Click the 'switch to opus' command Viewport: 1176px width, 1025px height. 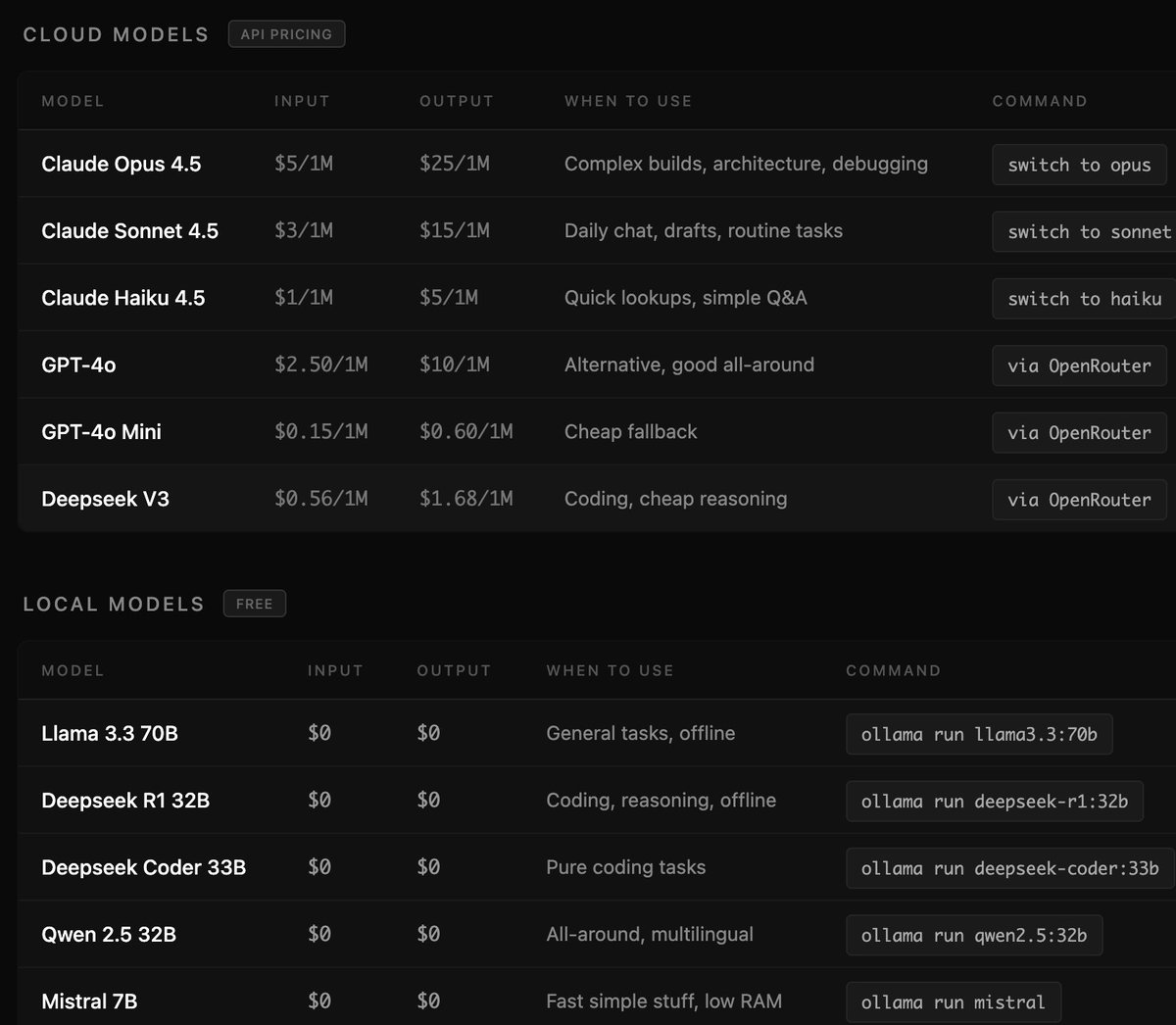click(x=1079, y=165)
